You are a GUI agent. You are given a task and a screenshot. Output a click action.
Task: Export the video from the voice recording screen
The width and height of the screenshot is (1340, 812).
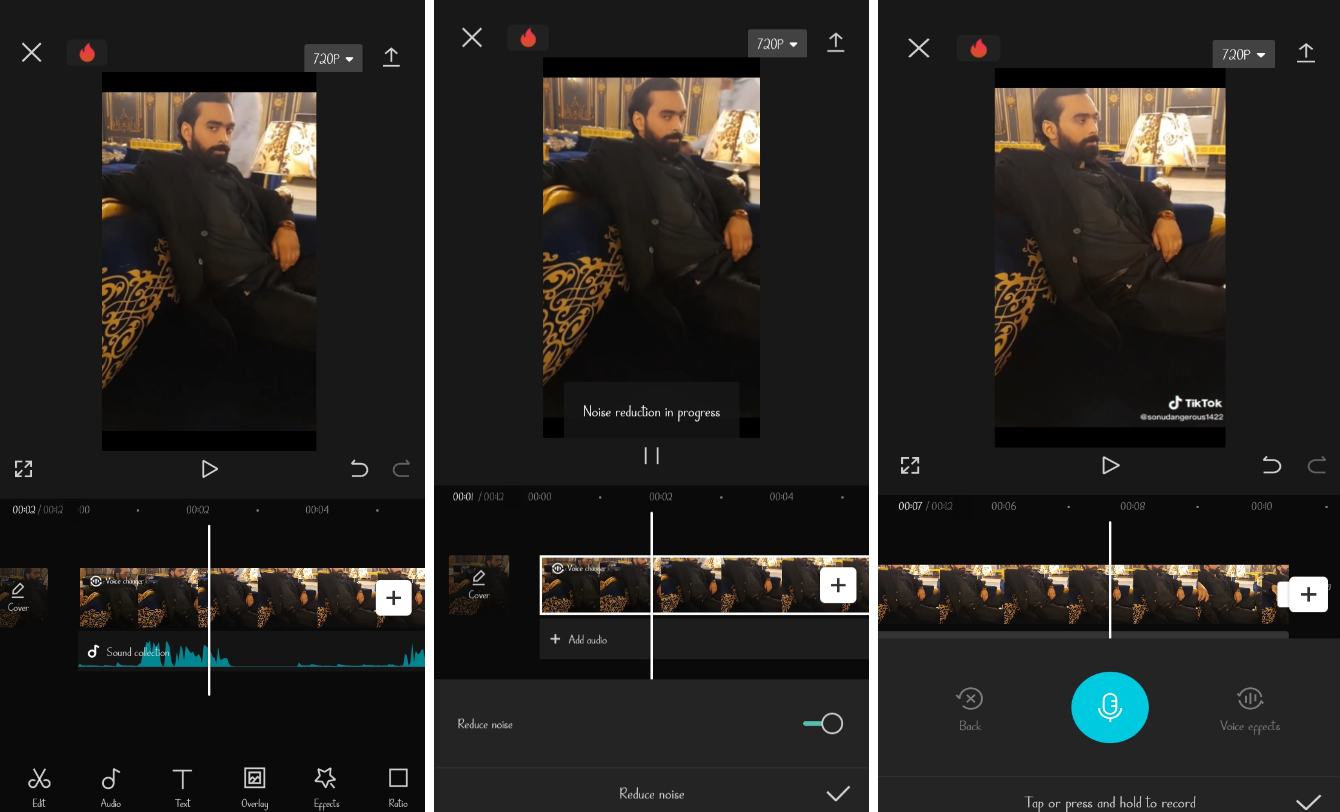coord(1306,53)
